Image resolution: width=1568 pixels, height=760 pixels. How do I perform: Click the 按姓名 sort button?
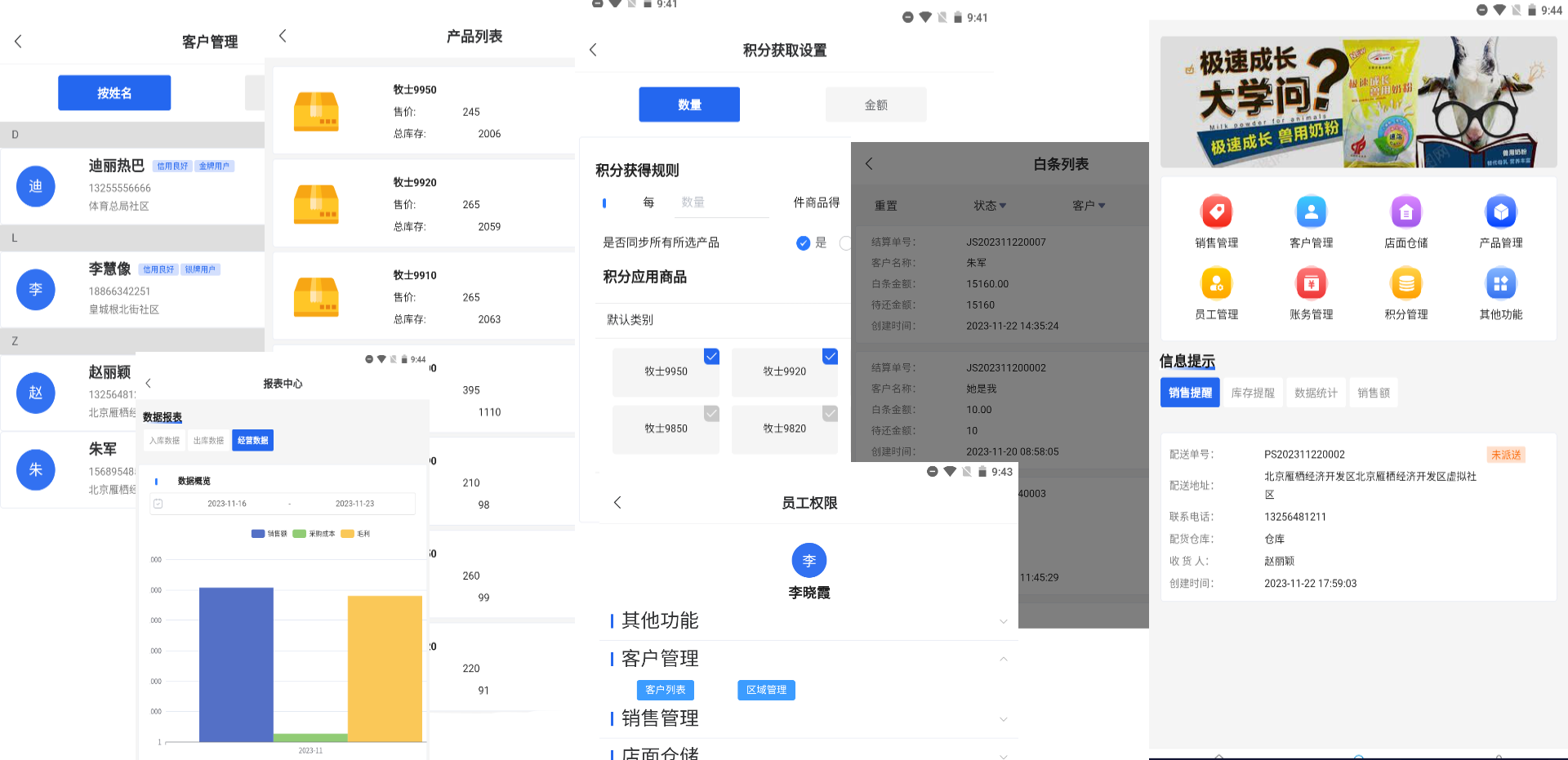(114, 93)
